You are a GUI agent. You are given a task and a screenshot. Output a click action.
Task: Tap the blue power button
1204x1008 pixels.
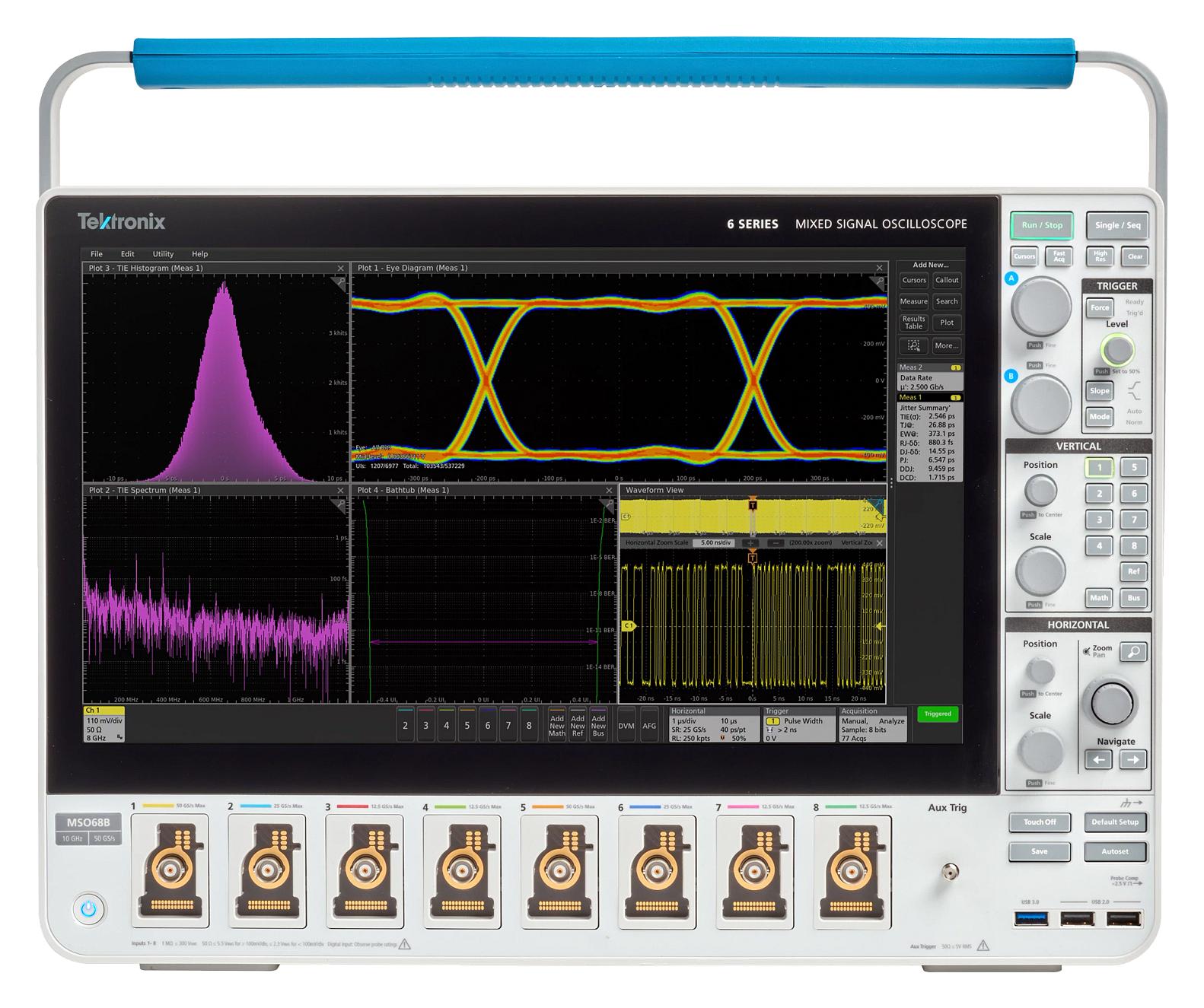coord(89,908)
